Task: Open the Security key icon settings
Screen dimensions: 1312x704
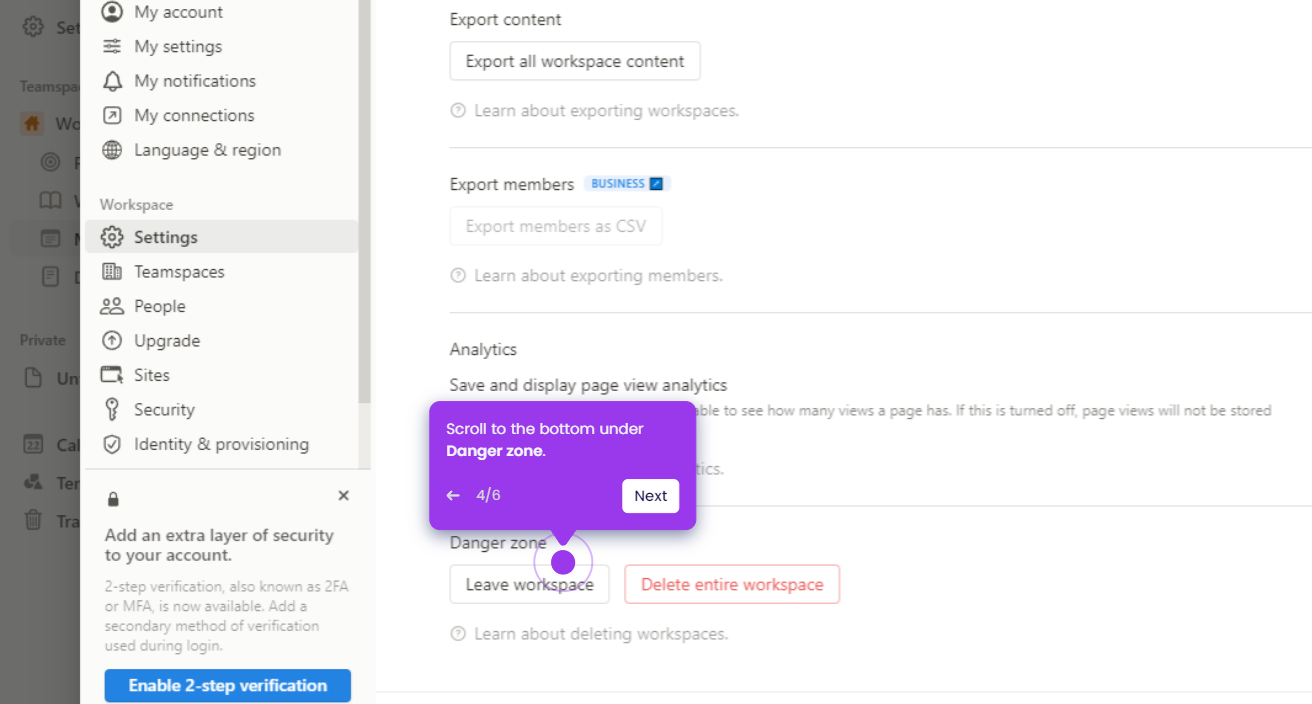Action: 113,409
